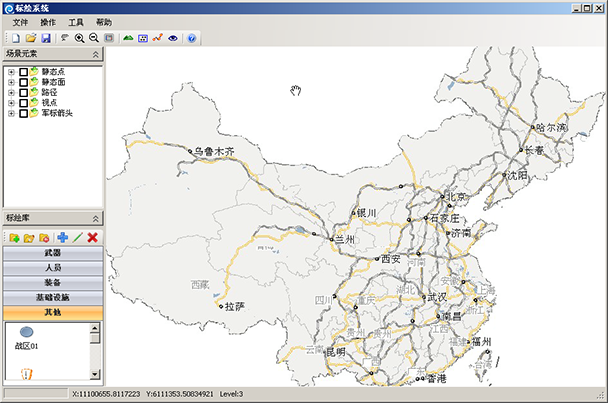Click the orange path line icon

point(157,38)
